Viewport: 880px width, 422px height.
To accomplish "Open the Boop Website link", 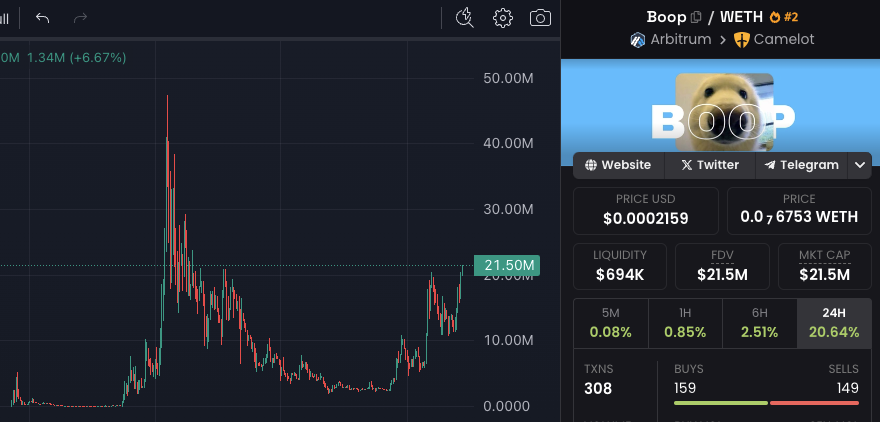I will [618, 165].
